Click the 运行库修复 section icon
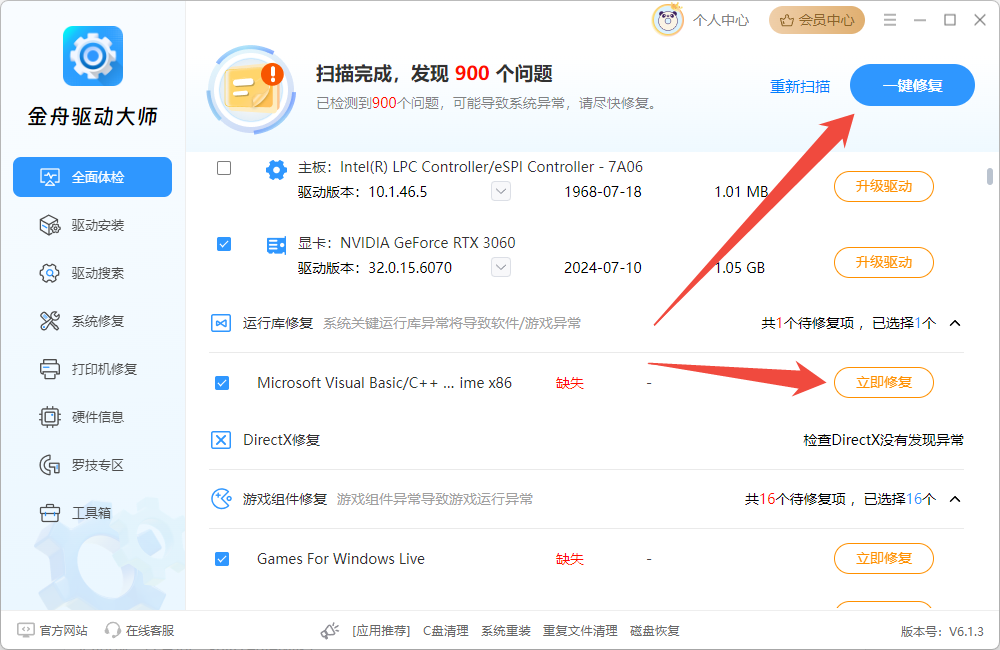Image resolution: width=1000 pixels, height=650 pixels. (221, 323)
